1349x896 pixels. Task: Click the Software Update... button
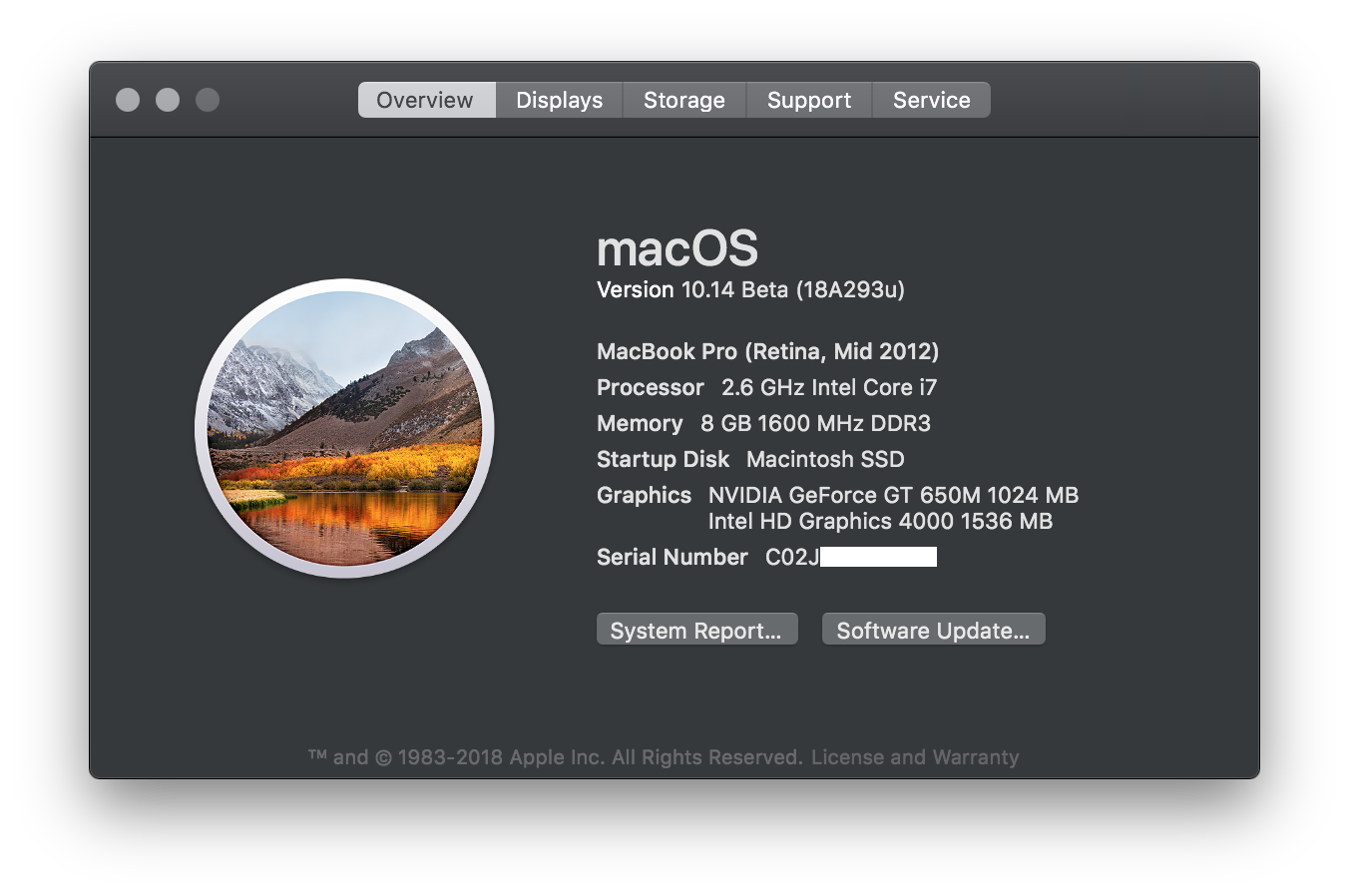click(933, 630)
